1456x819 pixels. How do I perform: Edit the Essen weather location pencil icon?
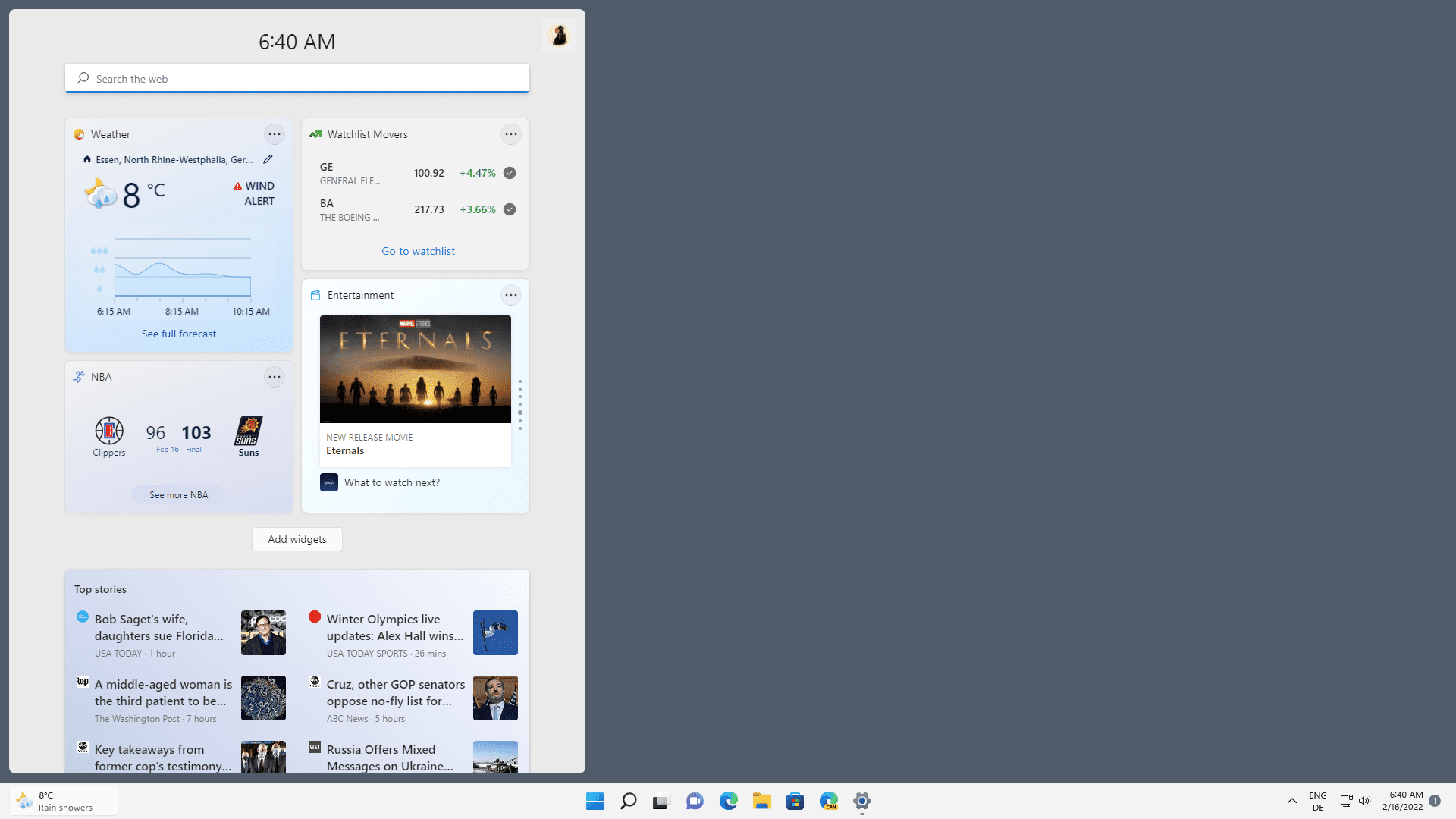[268, 159]
